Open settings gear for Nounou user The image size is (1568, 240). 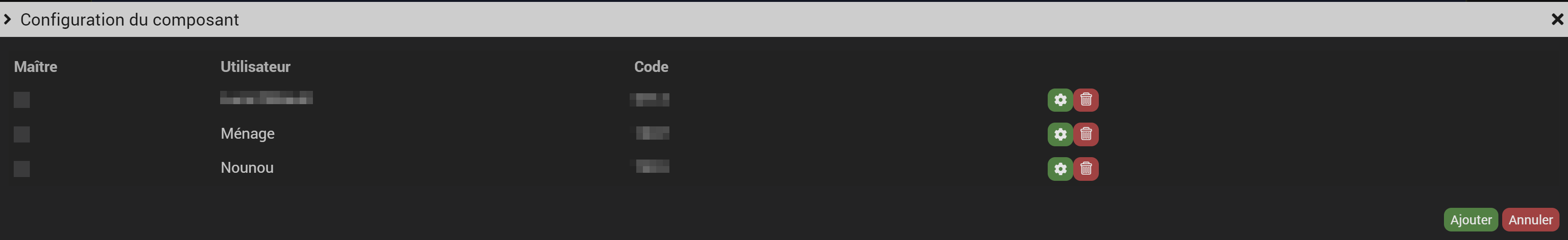1060,169
